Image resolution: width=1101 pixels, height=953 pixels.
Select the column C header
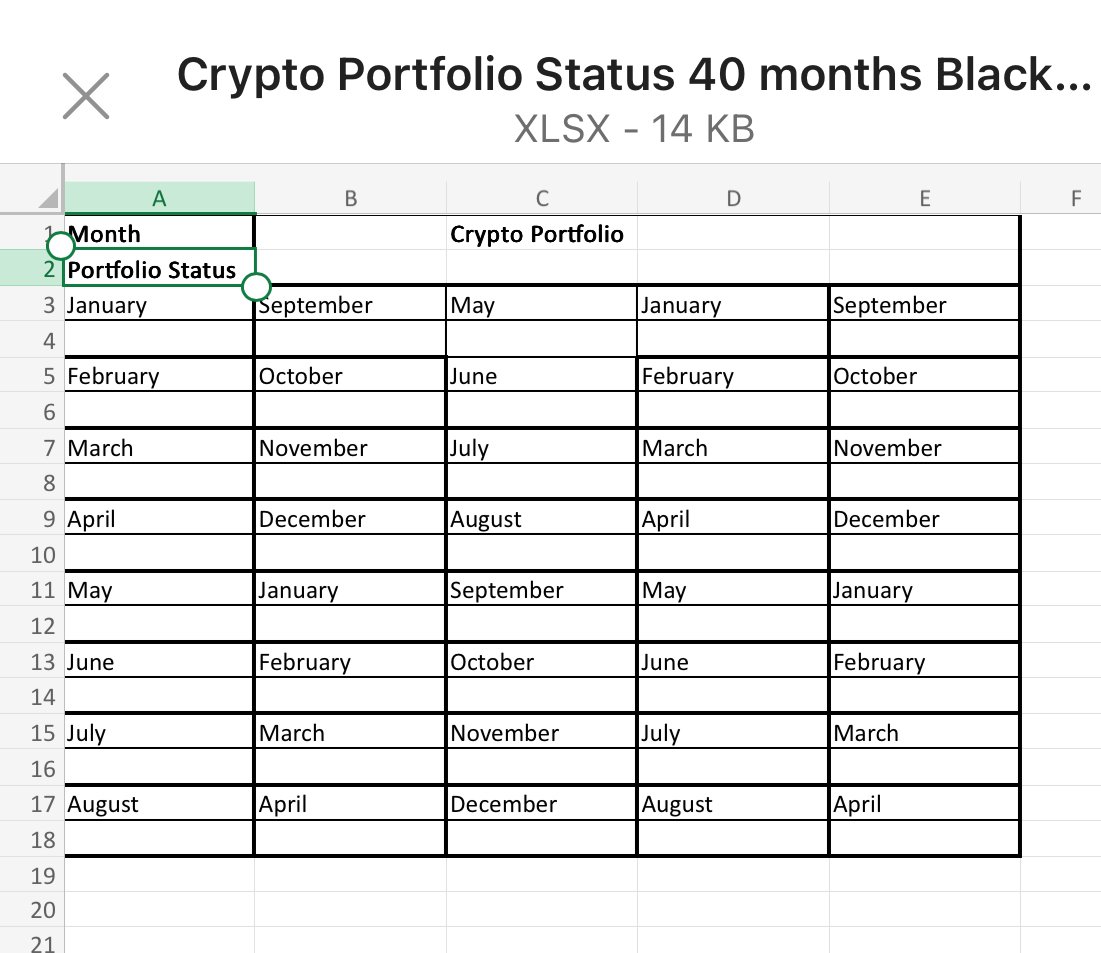pos(541,198)
